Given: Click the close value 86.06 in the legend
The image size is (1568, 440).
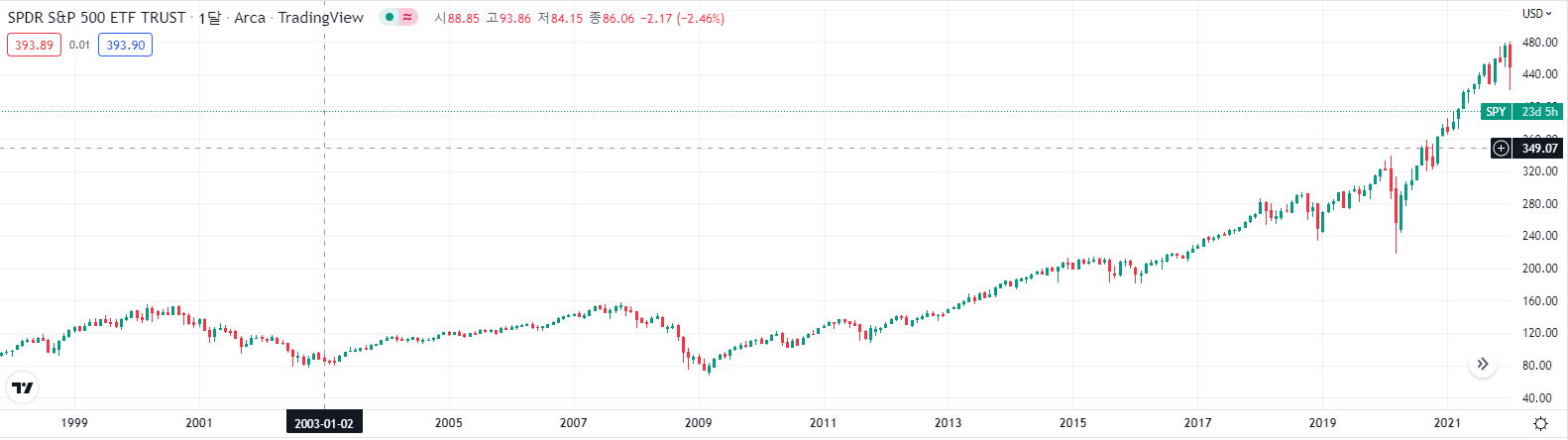Looking at the screenshot, I should tap(618, 19).
